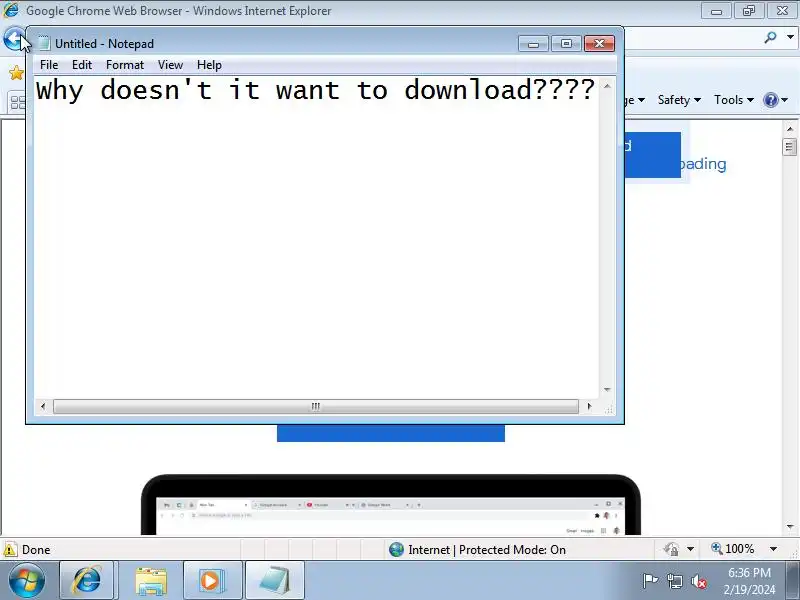
Task: Click Notepad vertical scroll down arrow
Action: coord(607,390)
